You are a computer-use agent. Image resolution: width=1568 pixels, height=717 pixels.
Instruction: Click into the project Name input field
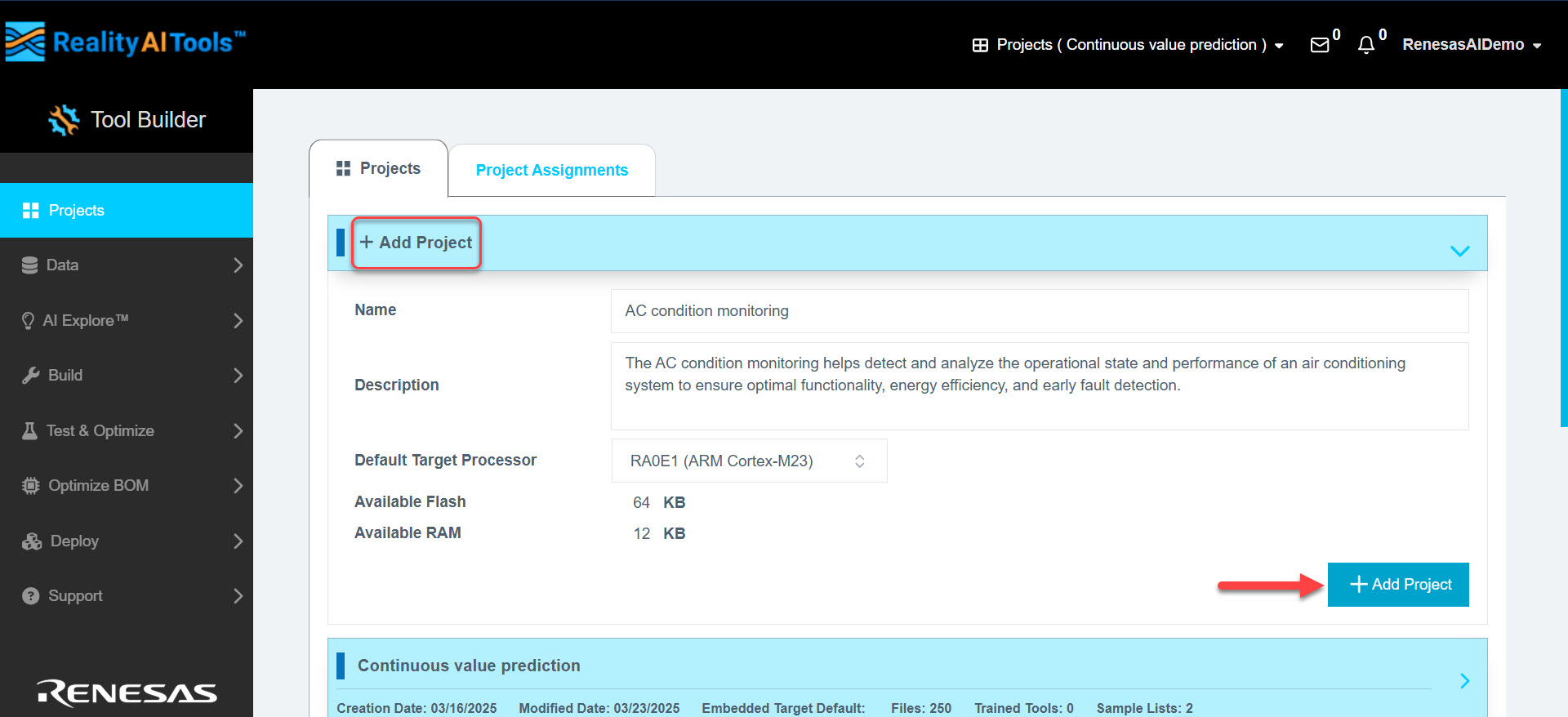[x=1039, y=311]
